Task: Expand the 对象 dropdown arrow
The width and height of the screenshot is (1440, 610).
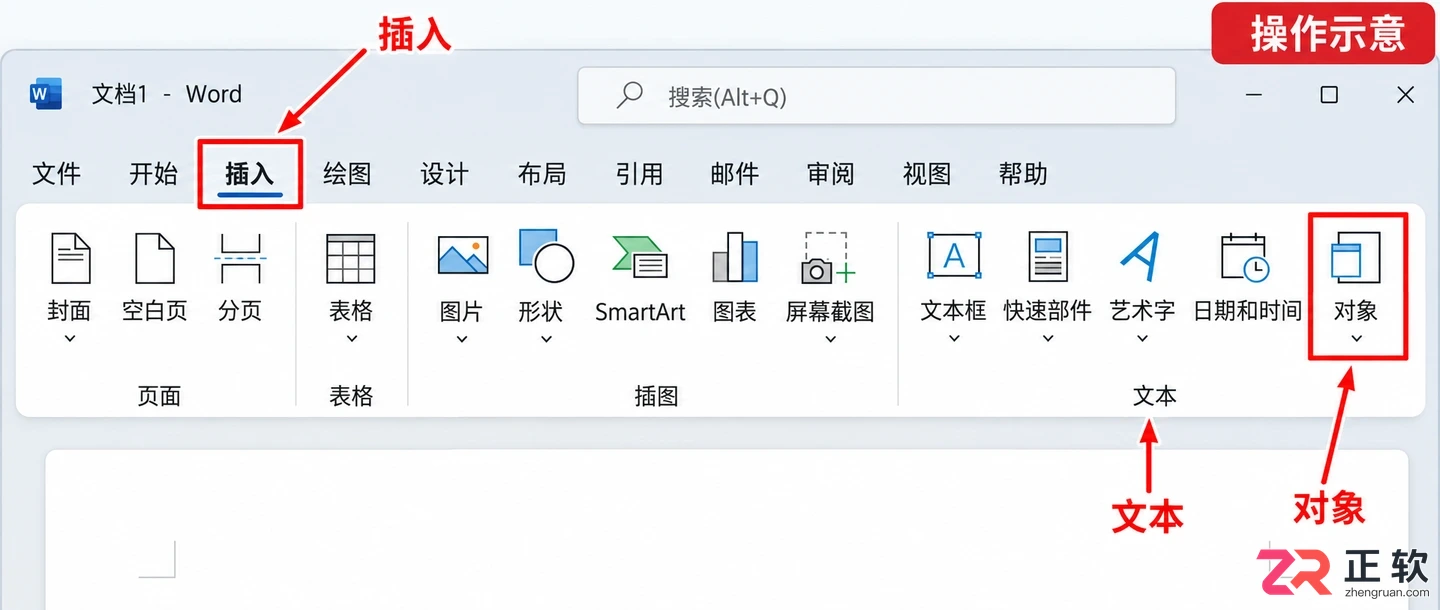Action: (x=1356, y=339)
